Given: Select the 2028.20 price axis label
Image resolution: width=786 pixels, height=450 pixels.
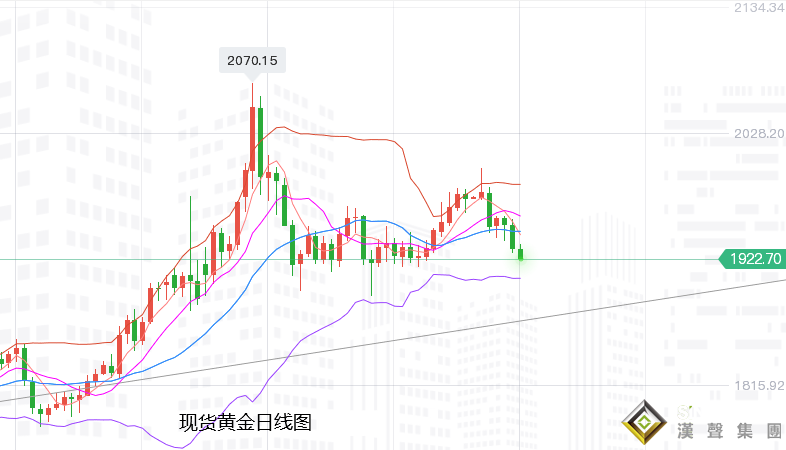Looking at the screenshot, I should pos(755,133).
